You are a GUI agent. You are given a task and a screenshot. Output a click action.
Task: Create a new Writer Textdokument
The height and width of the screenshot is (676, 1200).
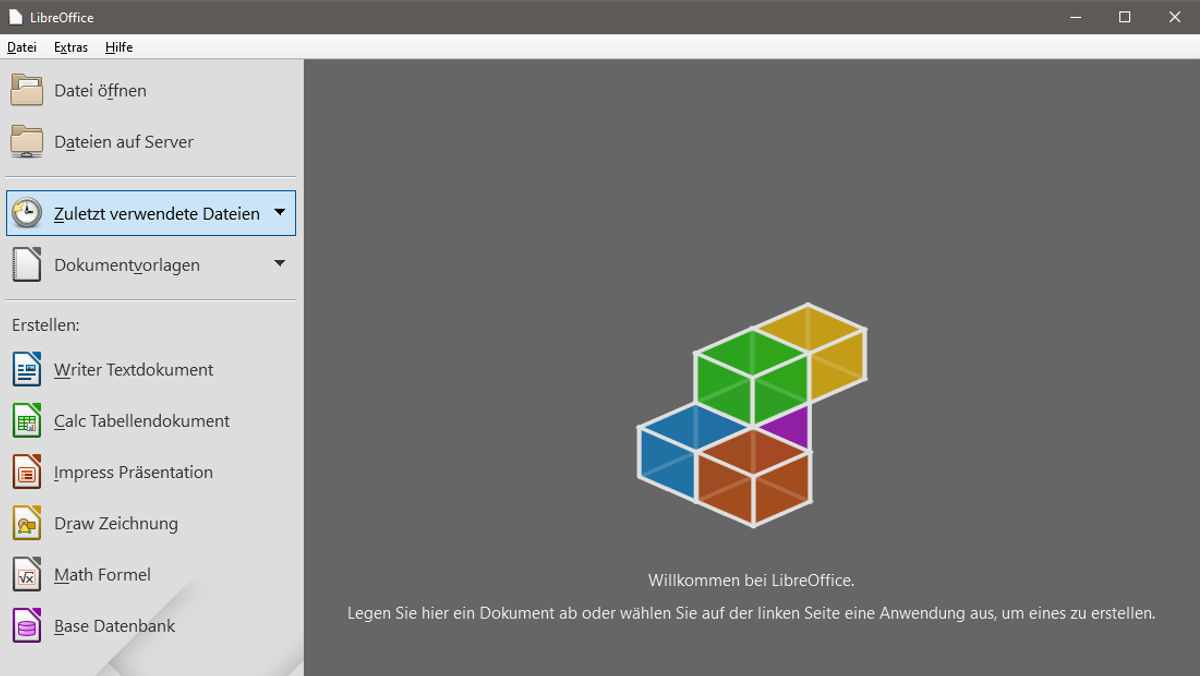[134, 369]
